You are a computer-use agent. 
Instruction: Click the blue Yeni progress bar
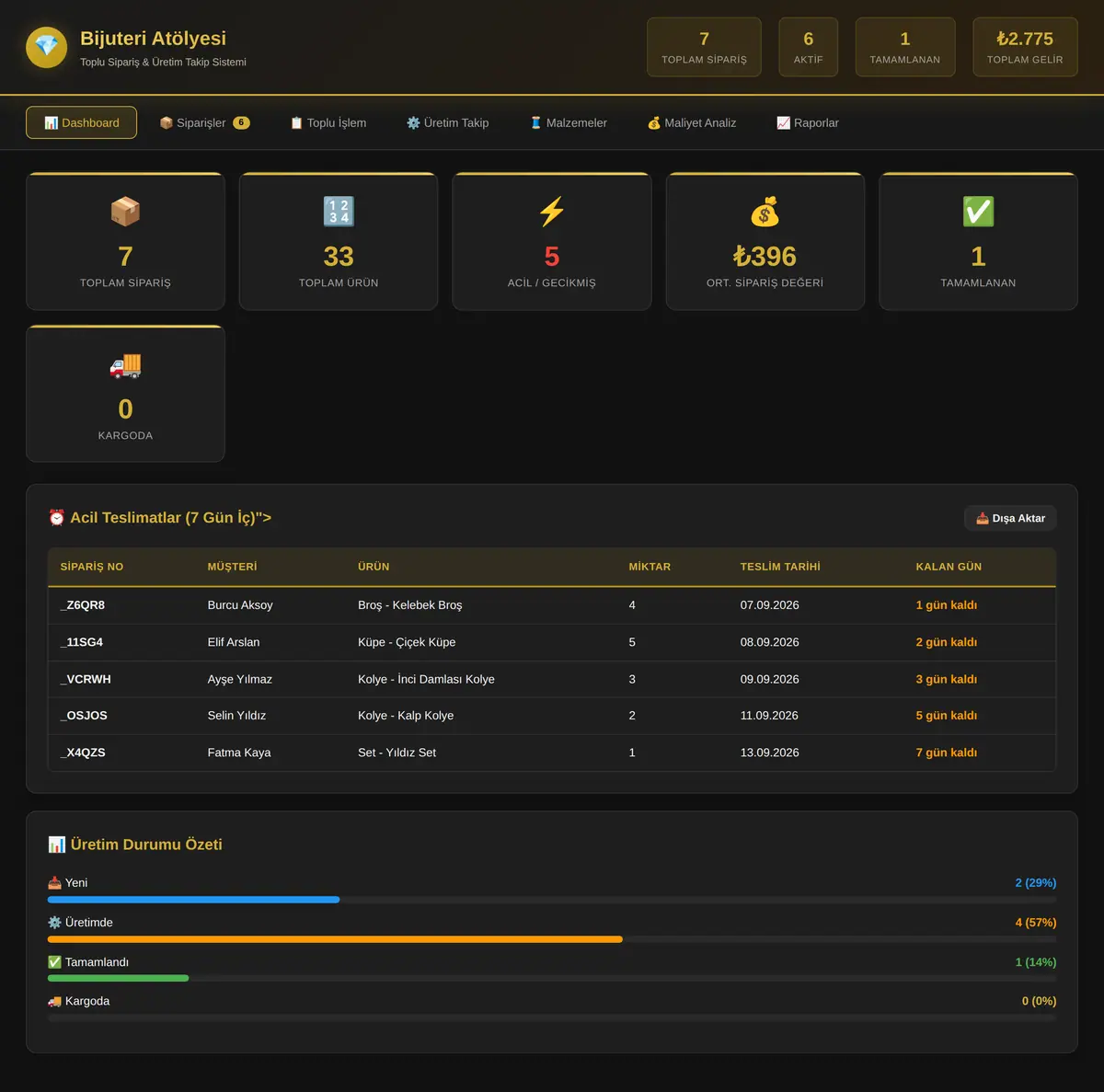(194, 900)
